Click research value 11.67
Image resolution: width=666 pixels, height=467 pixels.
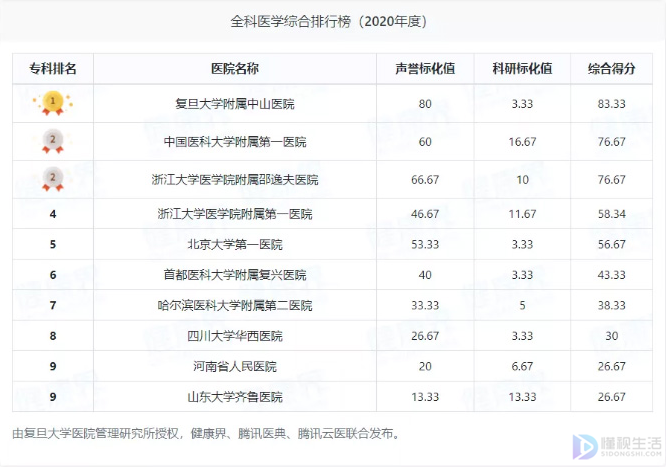522,214
